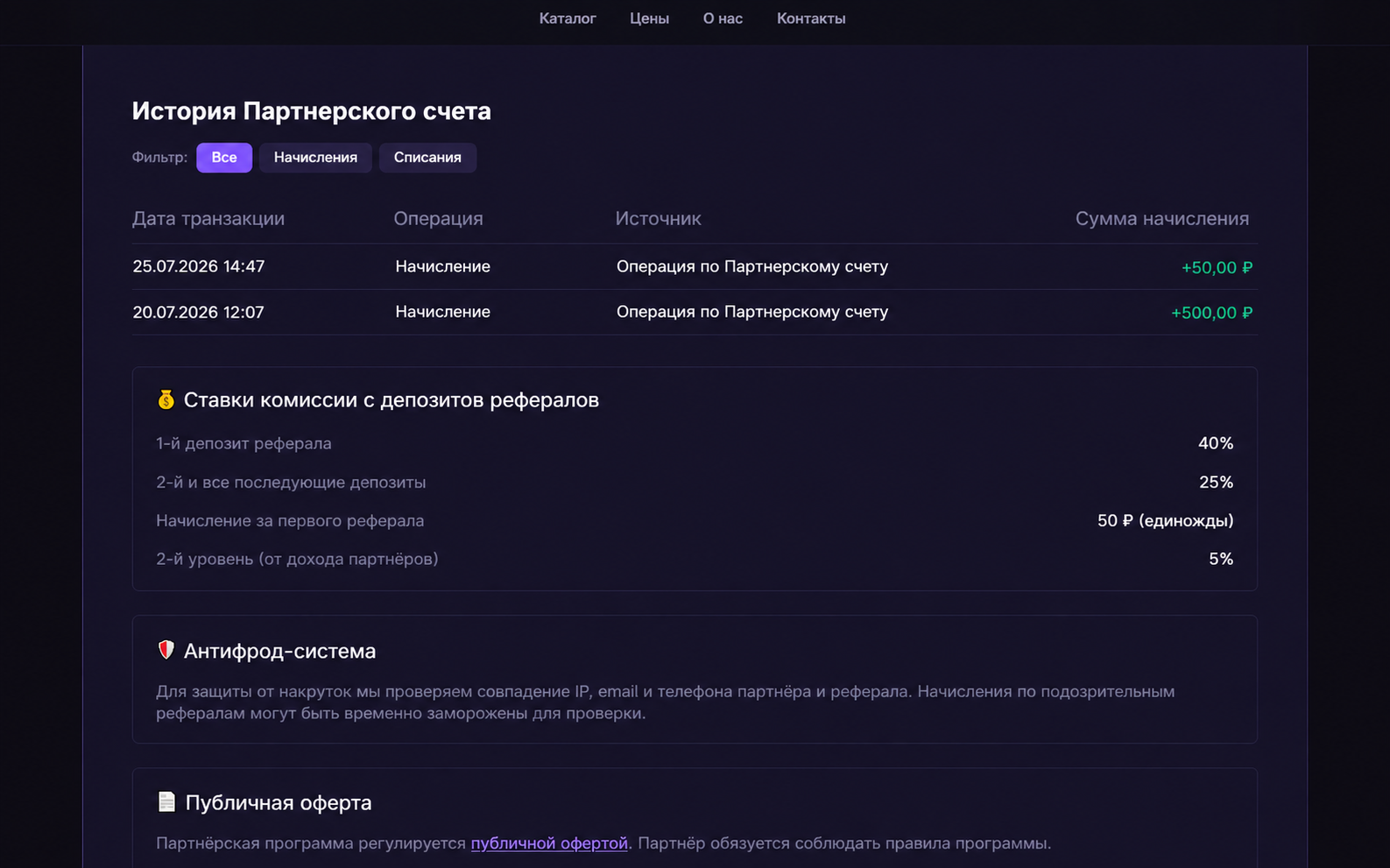Screen dimensions: 1390x868
Task: Click the 1-й депозит реферала label
Action: [243, 444]
